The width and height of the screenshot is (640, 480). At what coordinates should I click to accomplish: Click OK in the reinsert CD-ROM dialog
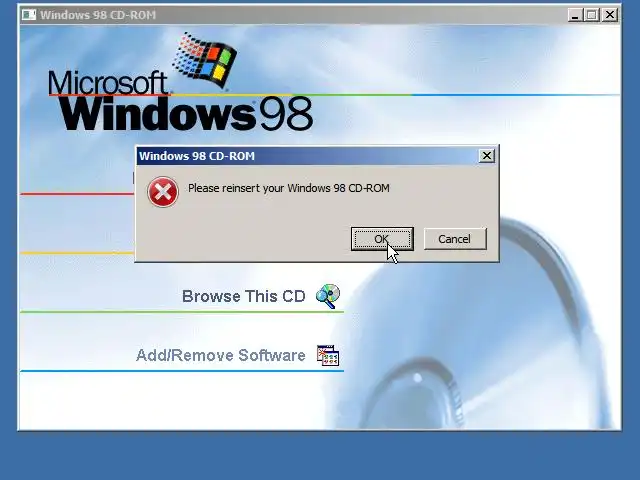(382, 239)
